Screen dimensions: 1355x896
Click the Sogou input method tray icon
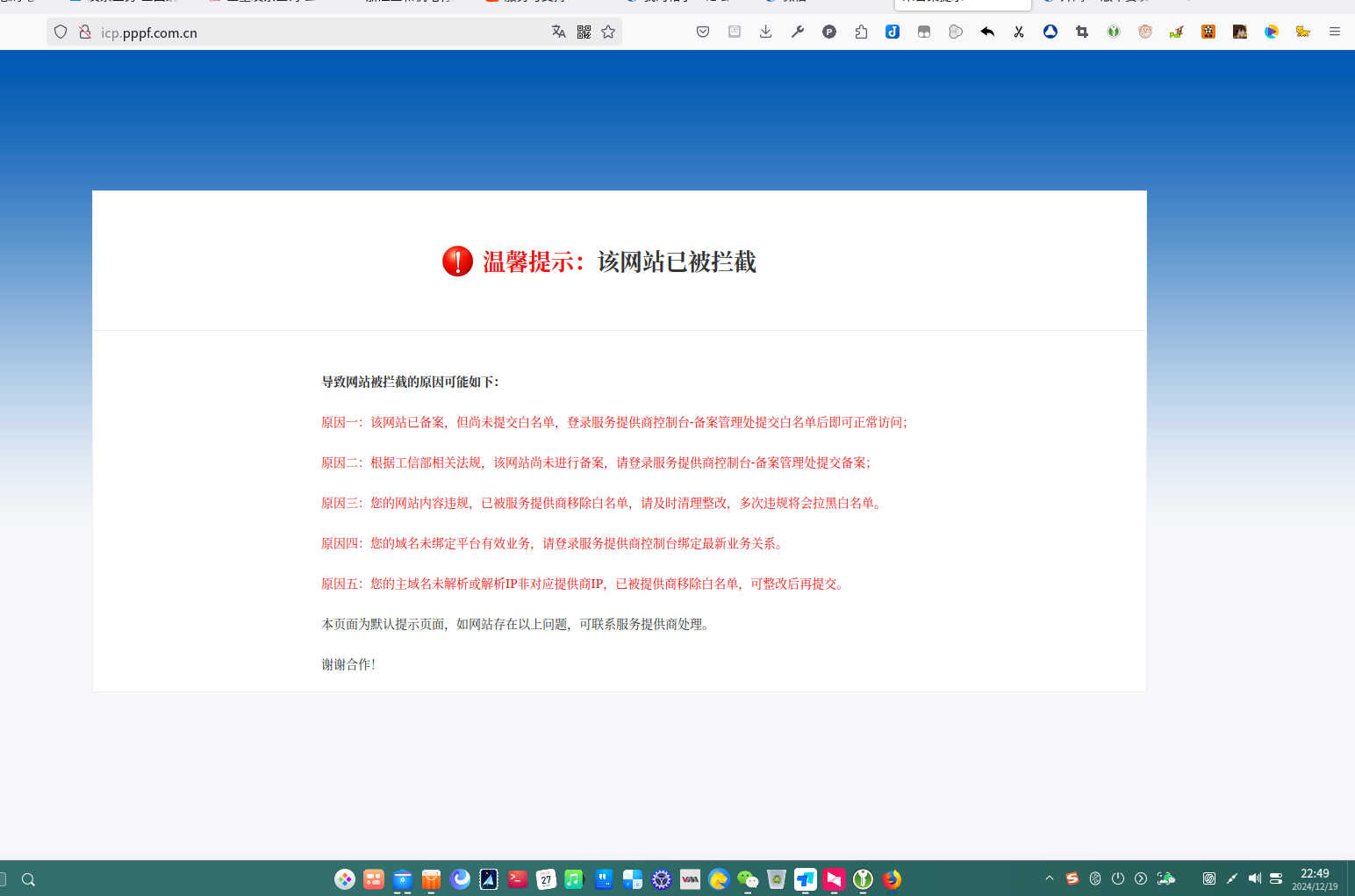coord(1072,878)
